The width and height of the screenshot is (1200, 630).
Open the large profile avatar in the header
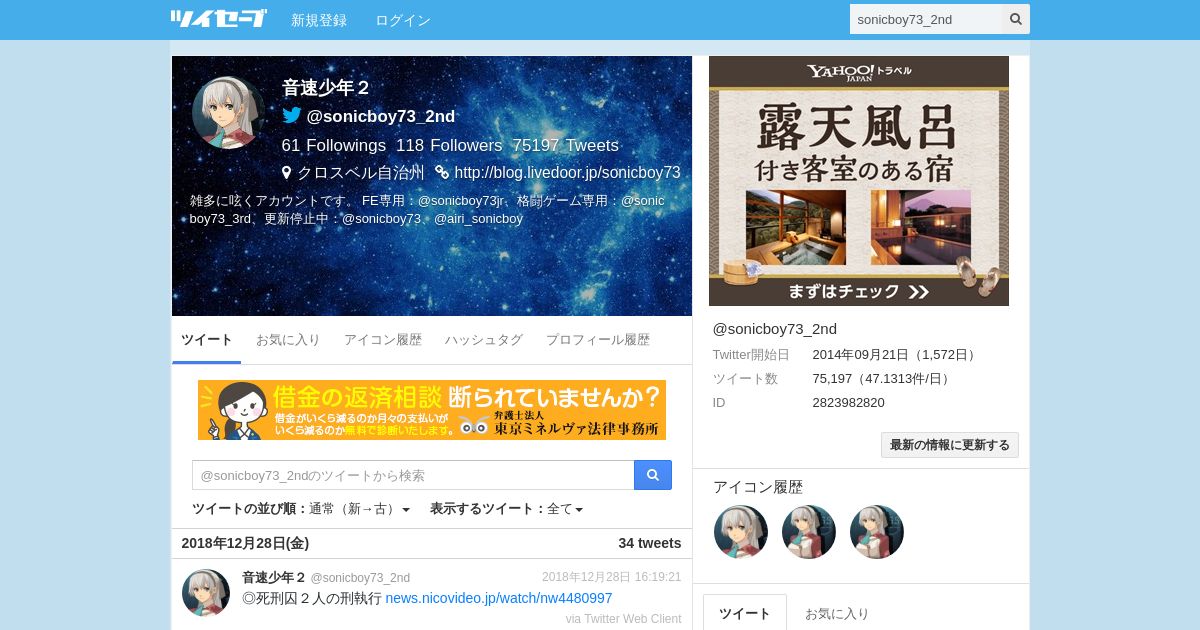(x=227, y=112)
